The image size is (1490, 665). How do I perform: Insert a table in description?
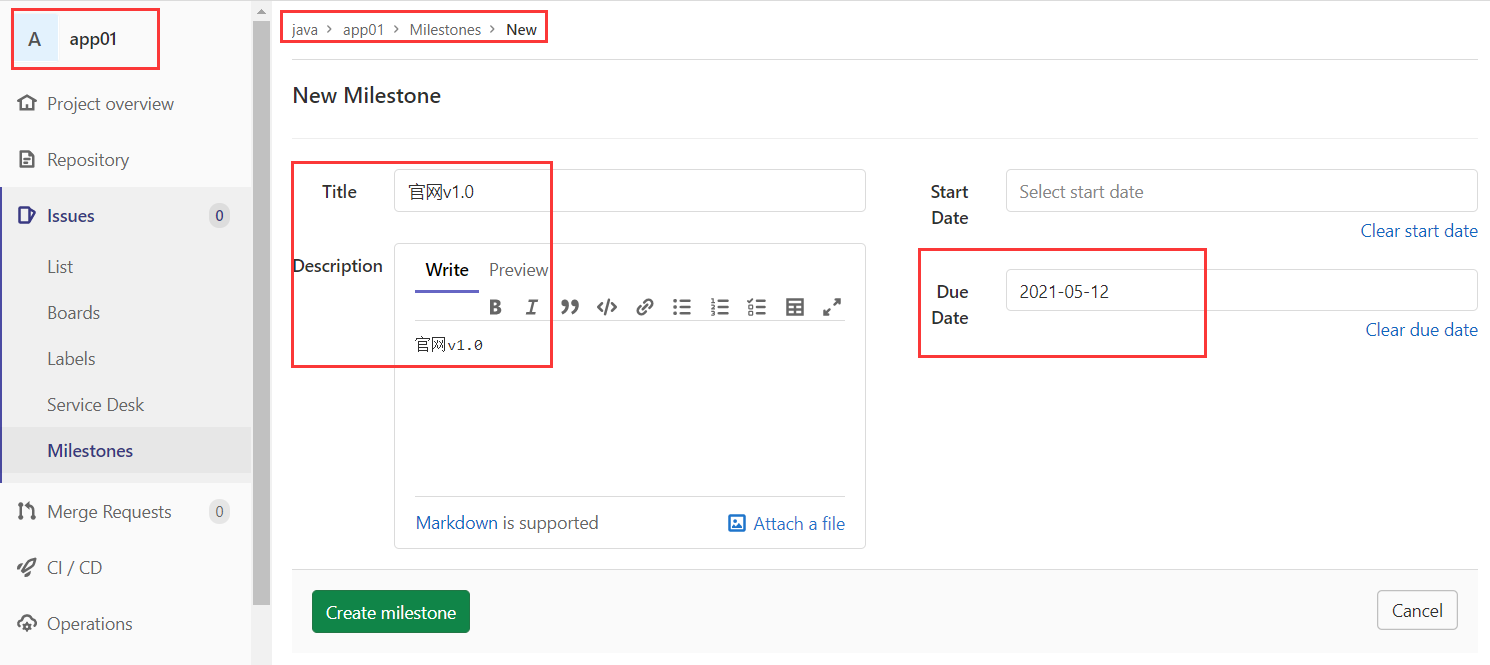pyautogui.click(x=795, y=307)
